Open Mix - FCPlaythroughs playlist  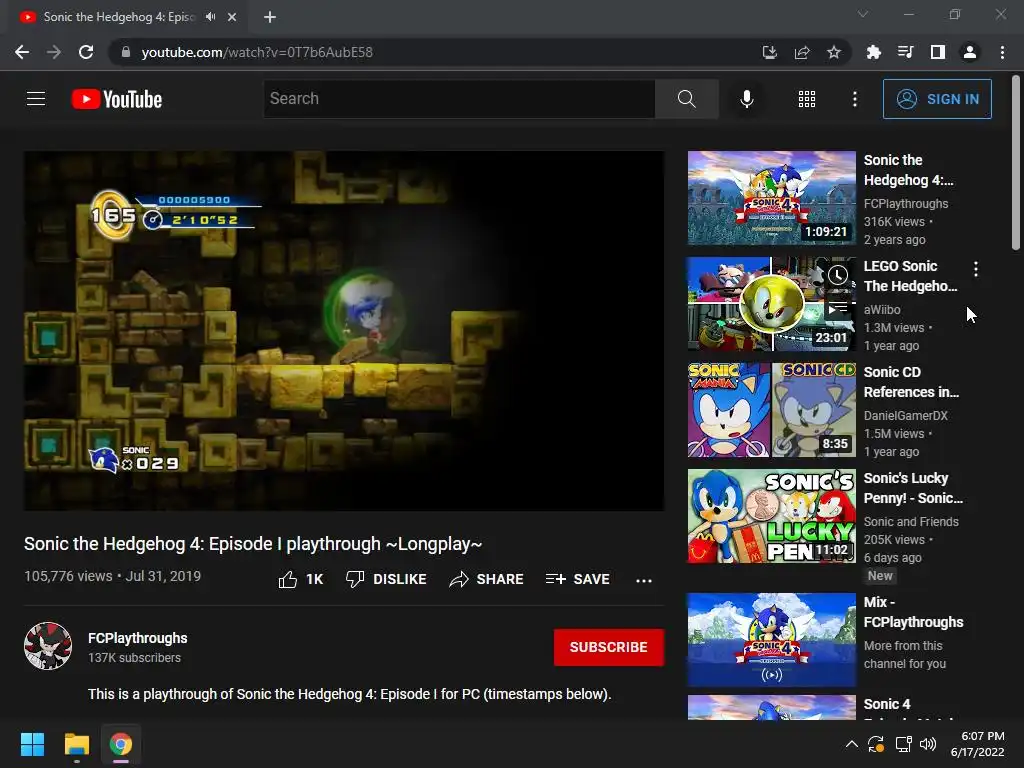pos(771,640)
